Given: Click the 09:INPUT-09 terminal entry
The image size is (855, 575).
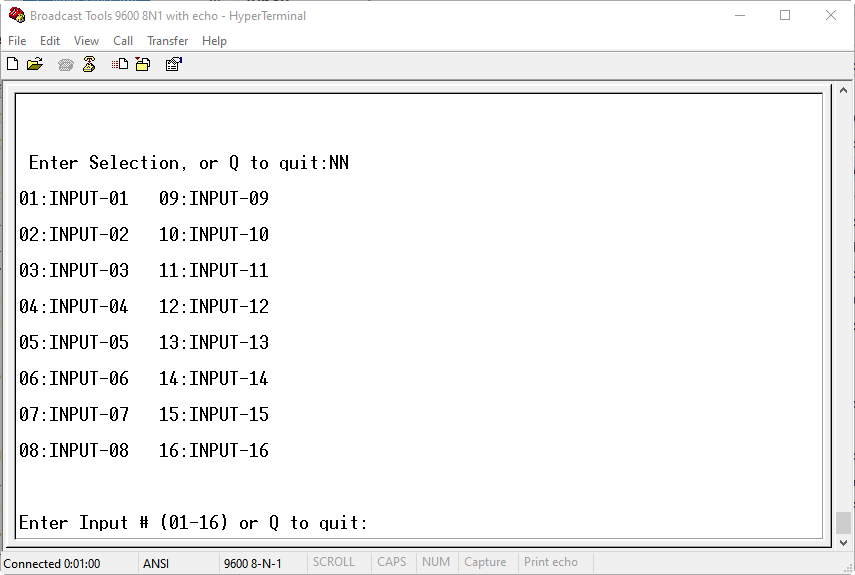Looking at the screenshot, I should (x=214, y=198).
